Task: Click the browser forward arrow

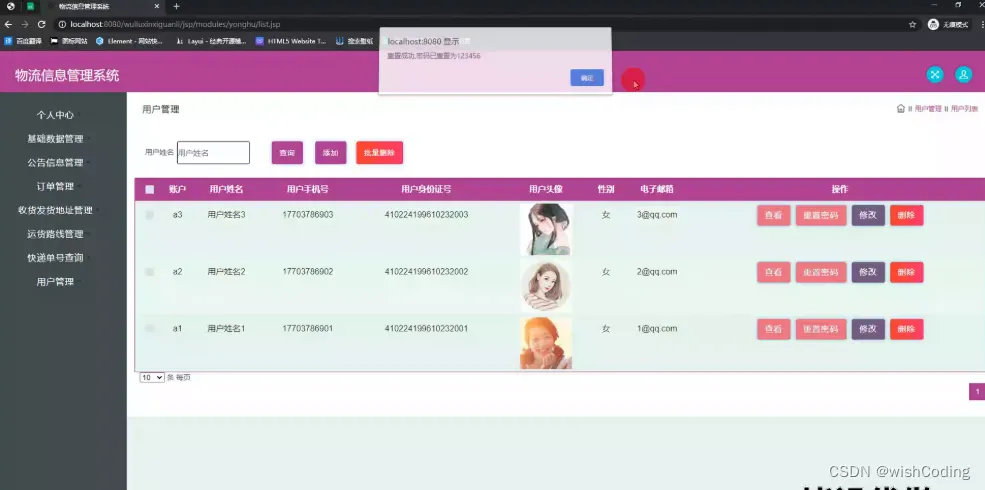Action: point(24,24)
